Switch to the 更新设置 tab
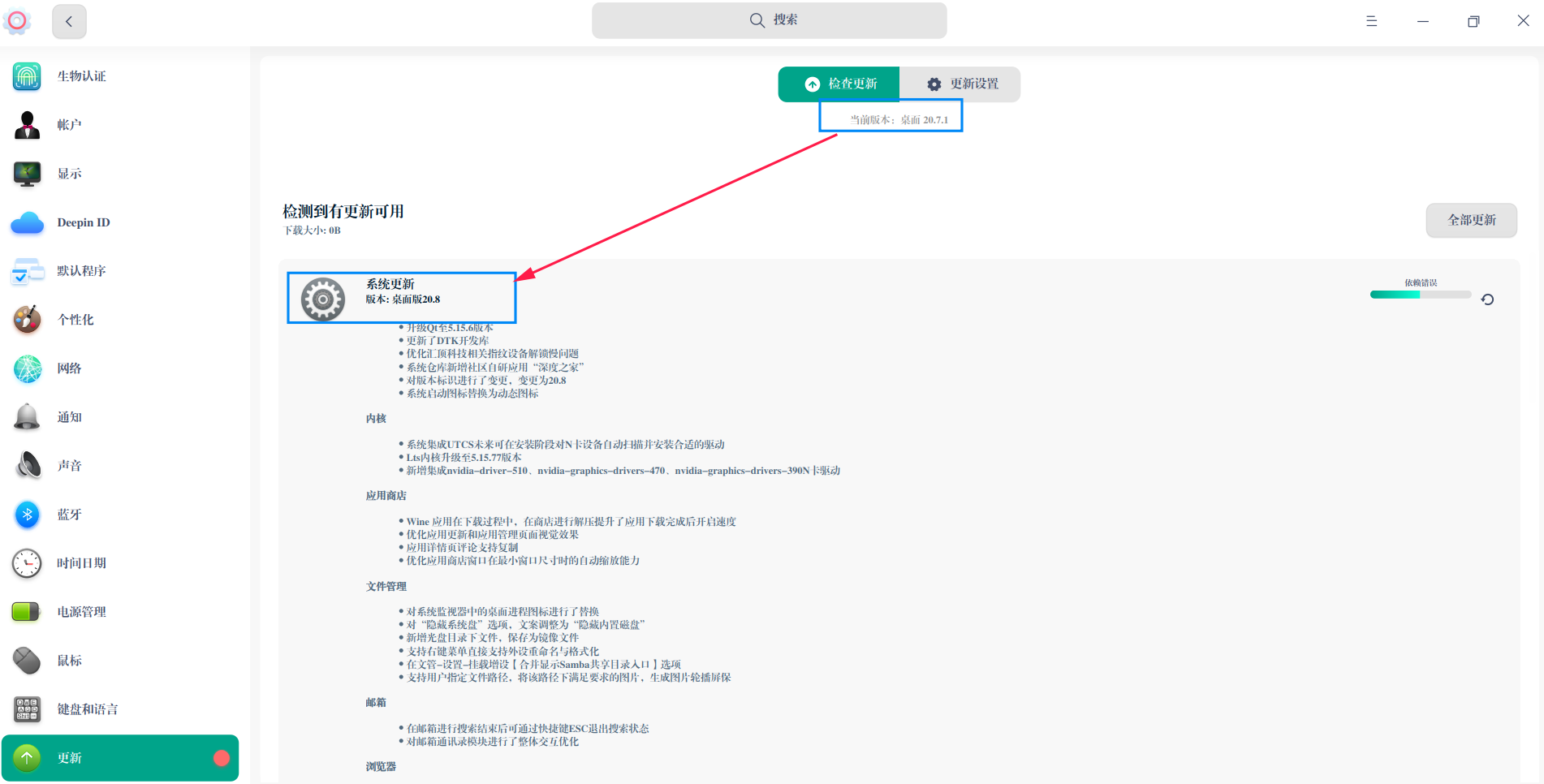The width and height of the screenshot is (1544, 784). click(960, 84)
